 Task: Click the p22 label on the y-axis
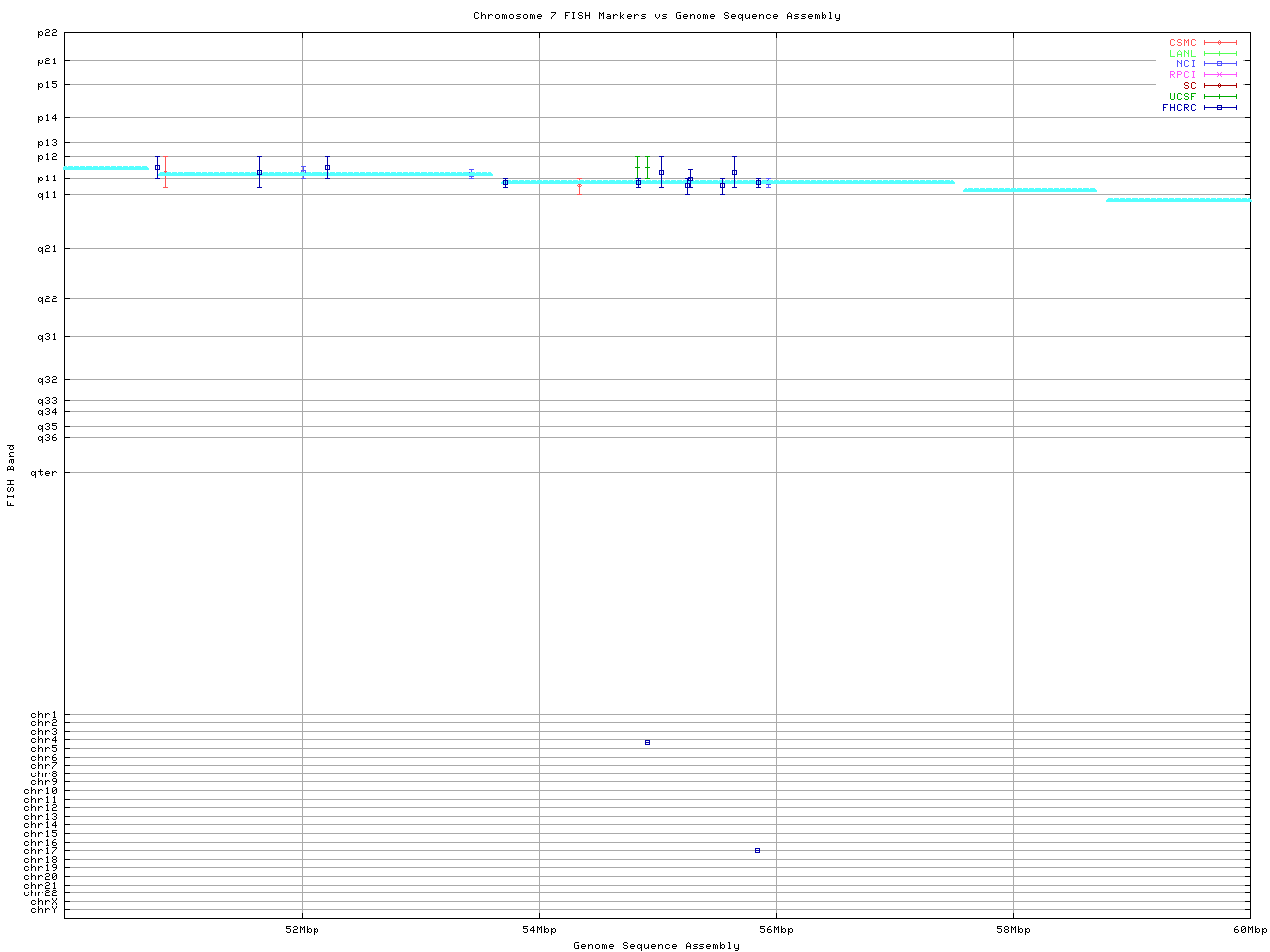tap(47, 33)
